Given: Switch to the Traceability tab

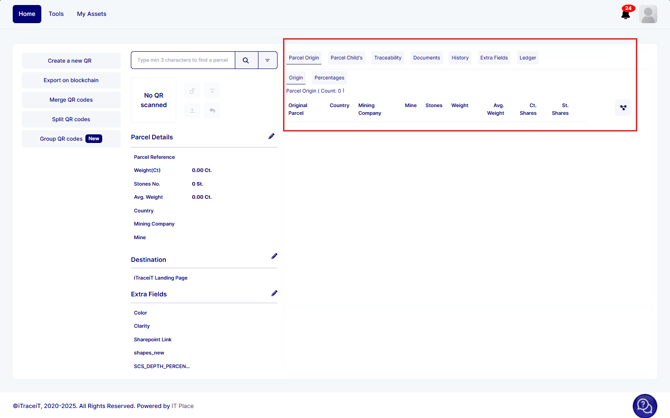Looking at the screenshot, I should click(387, 58).
